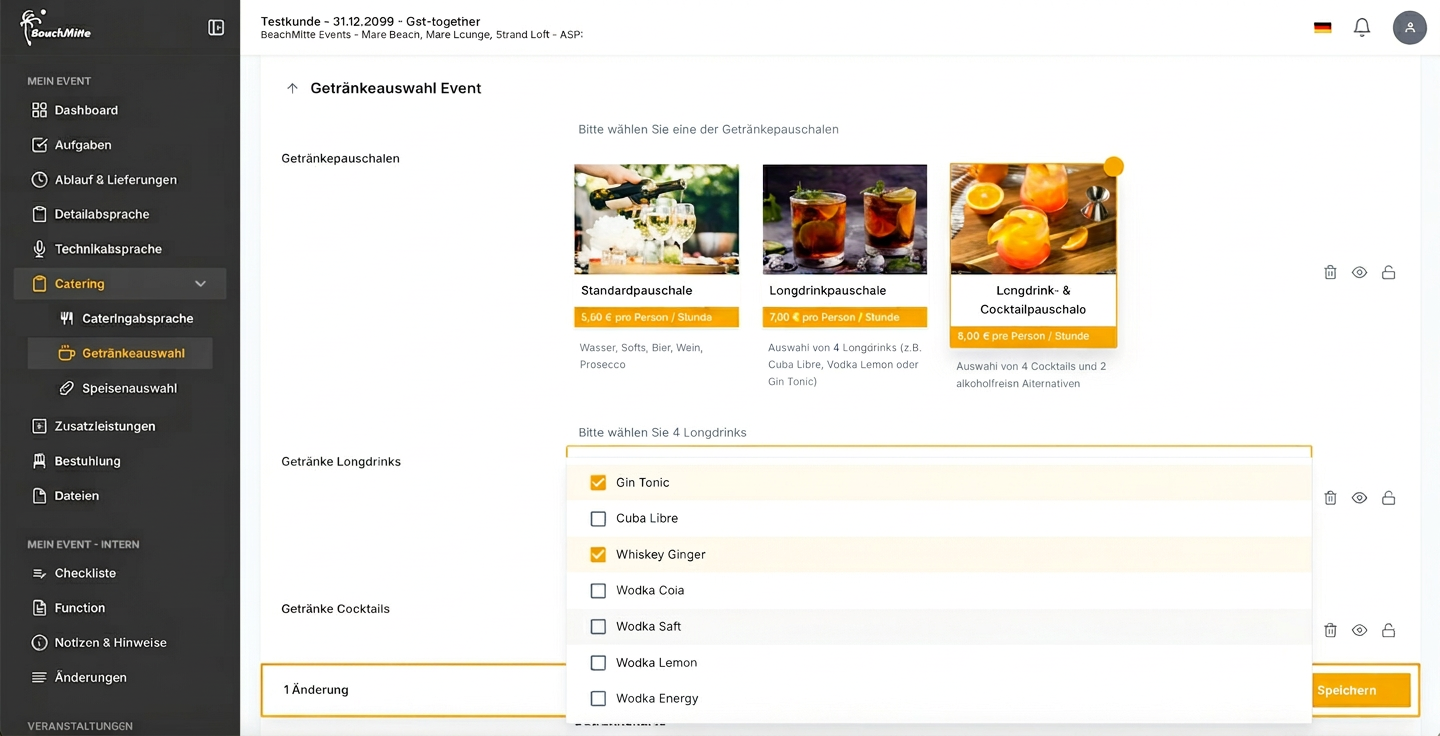Viewport: 1440px width, 736px height.
Task: Toggle the eye preview icon for Getränkepauschalen
Action: pyautogui.click(x=1359, y=272)
